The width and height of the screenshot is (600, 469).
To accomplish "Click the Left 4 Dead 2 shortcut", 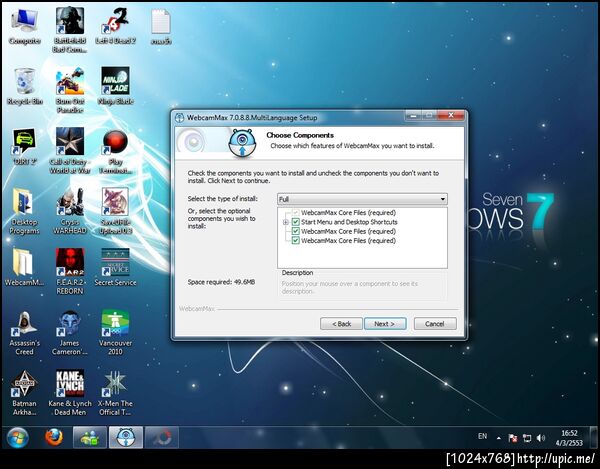I will click(115, 26).
